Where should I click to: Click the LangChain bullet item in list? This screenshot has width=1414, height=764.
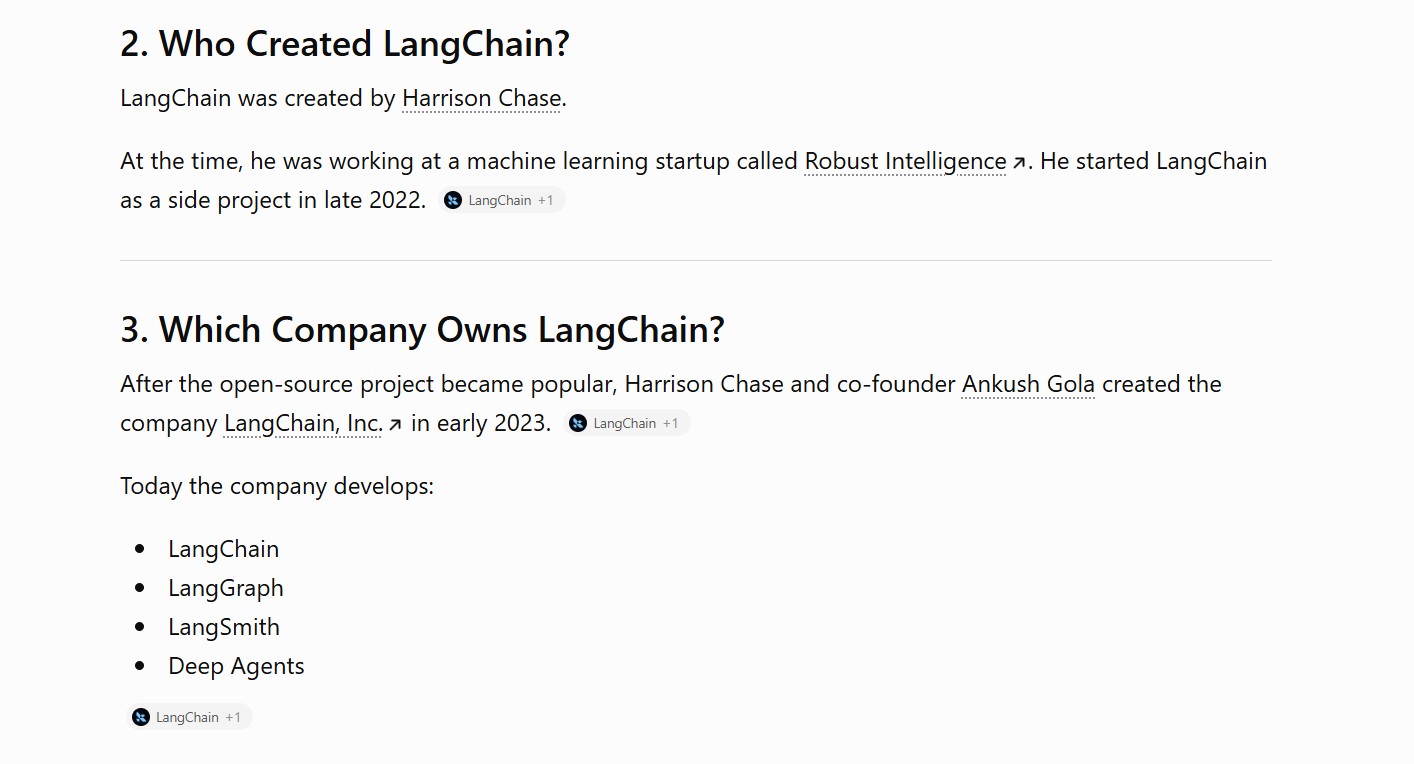pos(224,549)
